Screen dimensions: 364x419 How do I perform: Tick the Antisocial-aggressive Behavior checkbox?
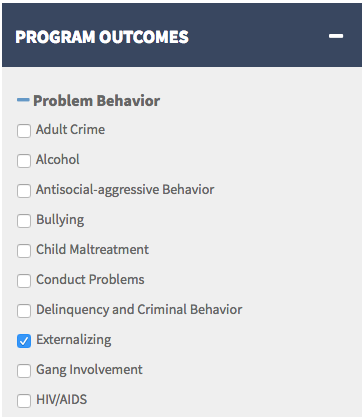(24, 191)
